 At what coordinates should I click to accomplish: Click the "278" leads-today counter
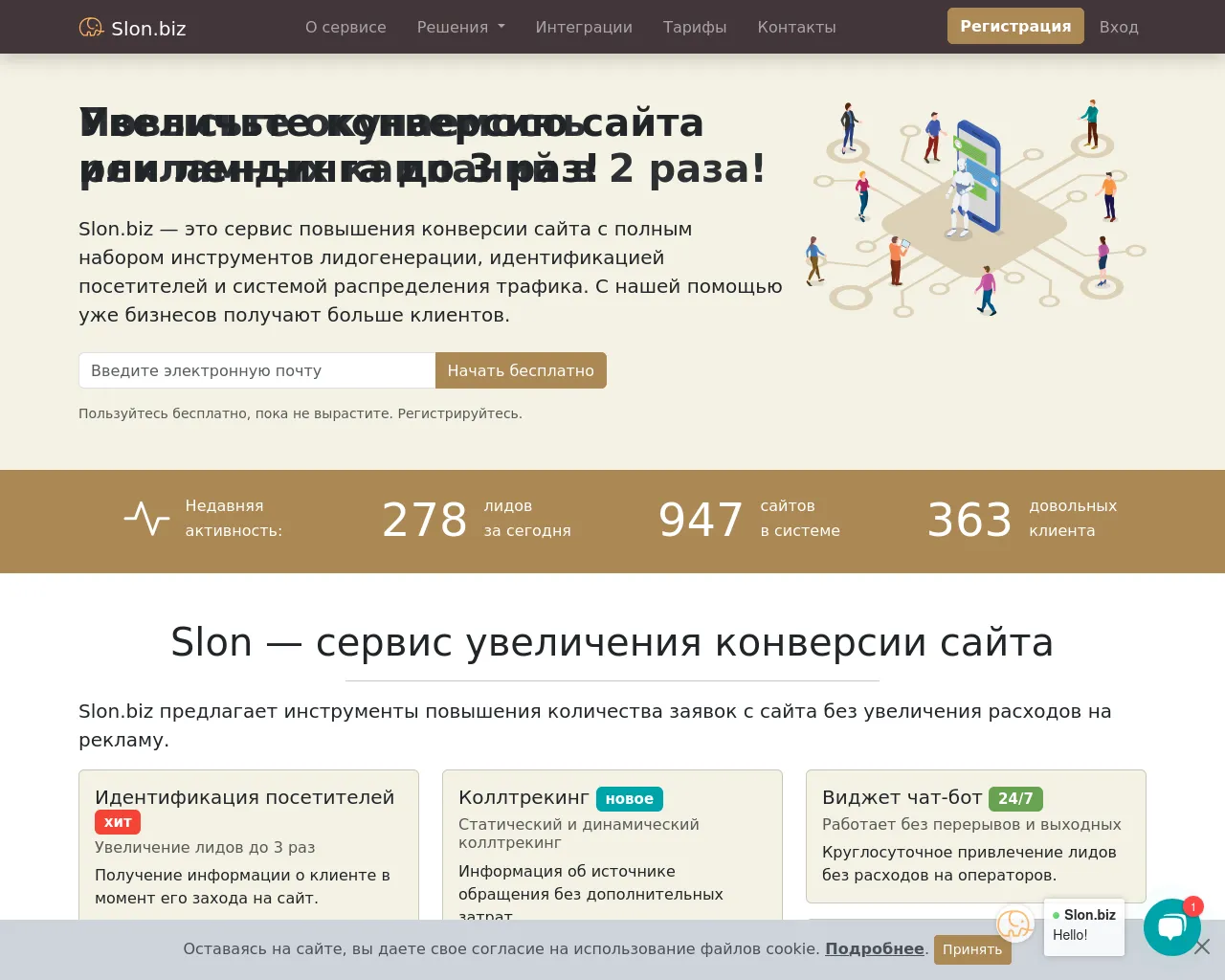click(x=424, y=520)
